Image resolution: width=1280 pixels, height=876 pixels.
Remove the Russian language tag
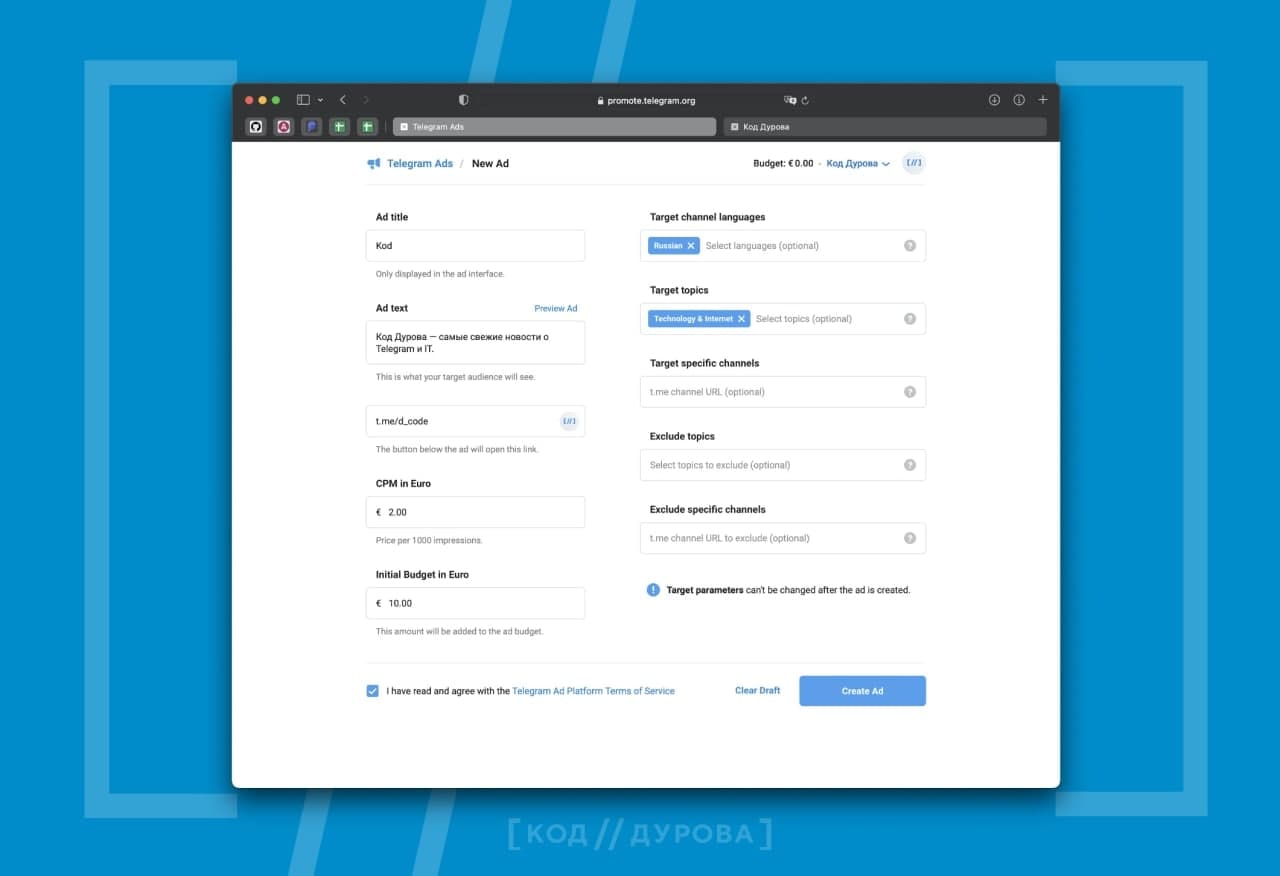click(691, 246)
